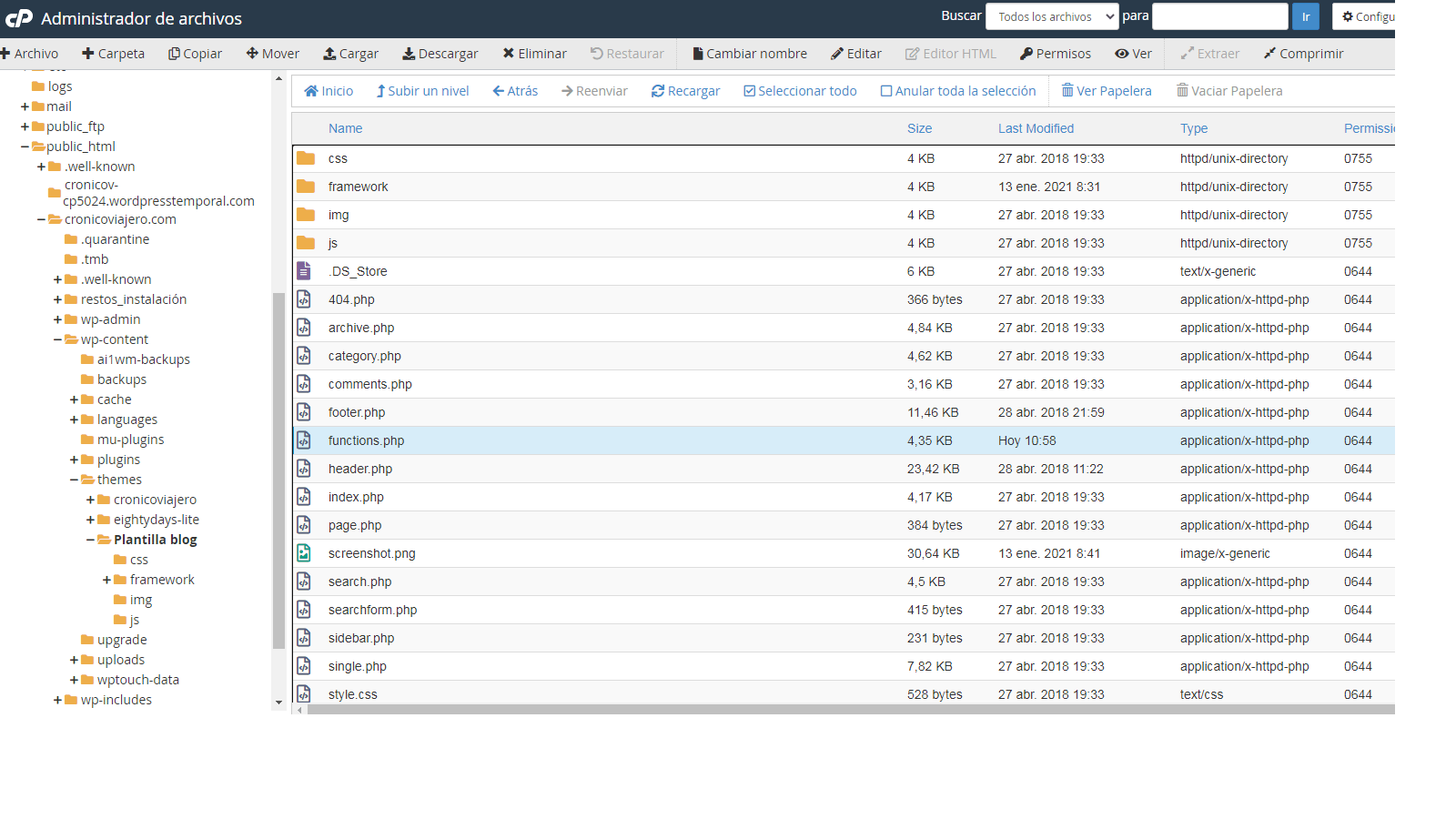Viewport: 1456px width, 819px height.
Task: Go to Inicio home directory
Action: tap(329, 91)
